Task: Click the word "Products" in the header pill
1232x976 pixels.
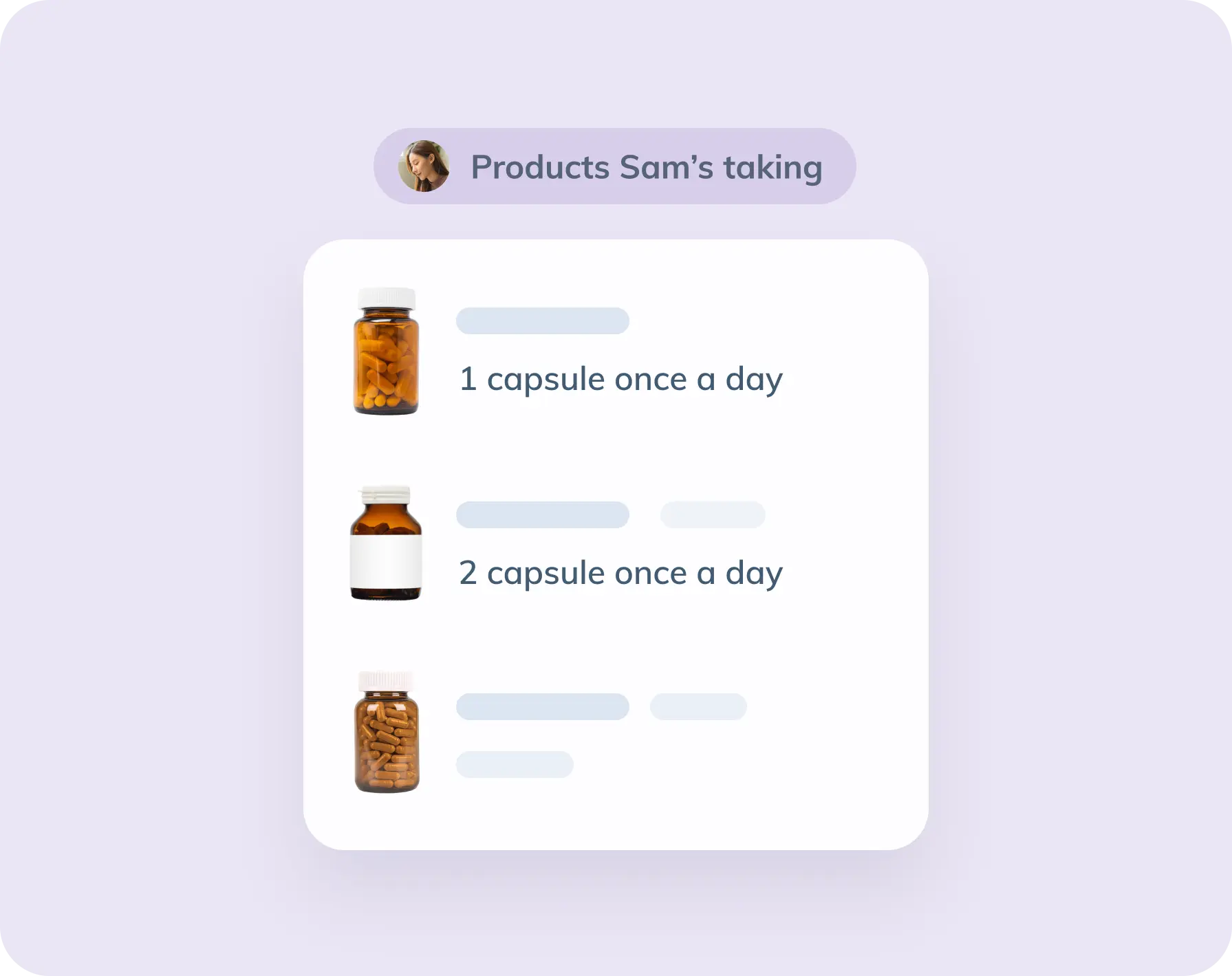Action: [540, 168]
